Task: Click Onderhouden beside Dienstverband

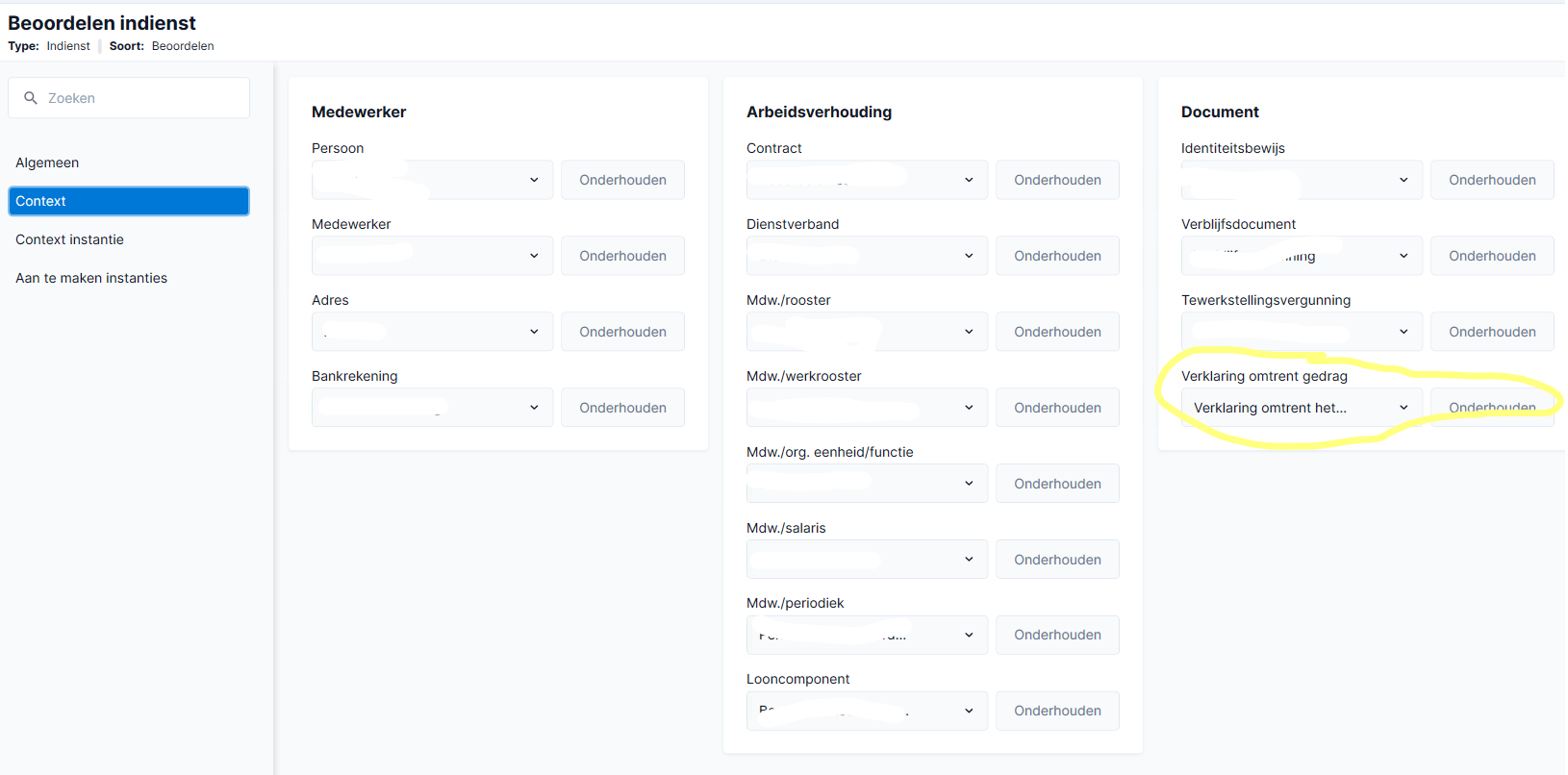Action: click(x=1057, y=256)
